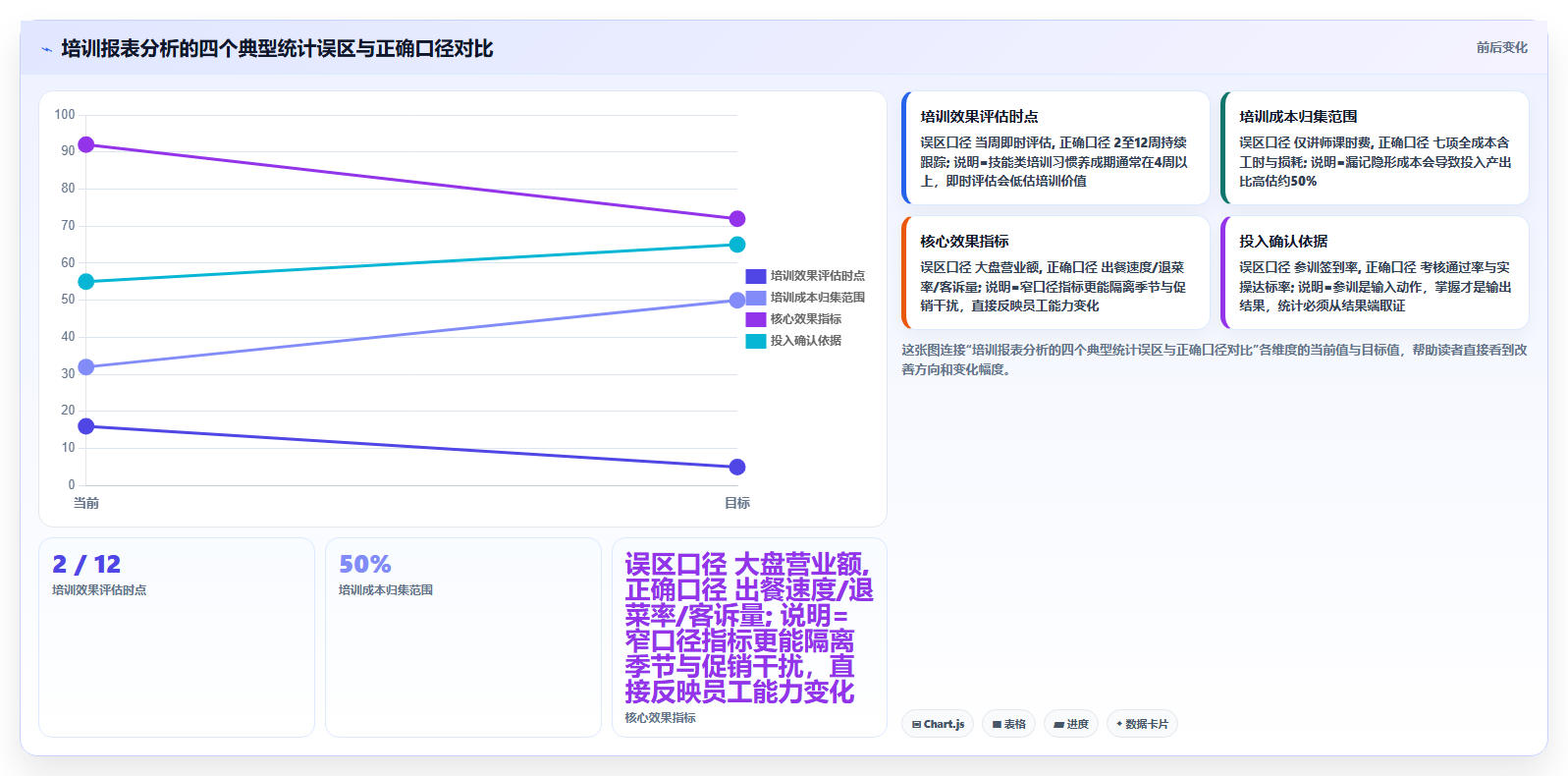Click the teal data point at 目标 value 65
The height and width of the screenshot is (776, 1568).
pos(737,245)
